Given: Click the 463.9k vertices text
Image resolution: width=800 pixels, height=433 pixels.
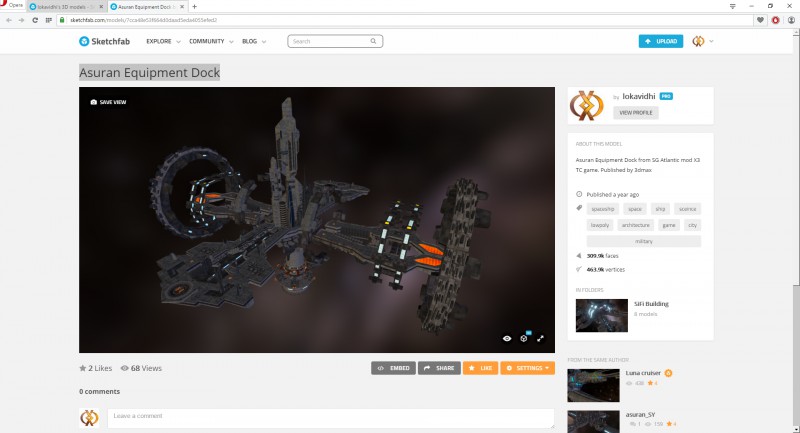Looking at the screenshot, I should (x=606, y=270).
